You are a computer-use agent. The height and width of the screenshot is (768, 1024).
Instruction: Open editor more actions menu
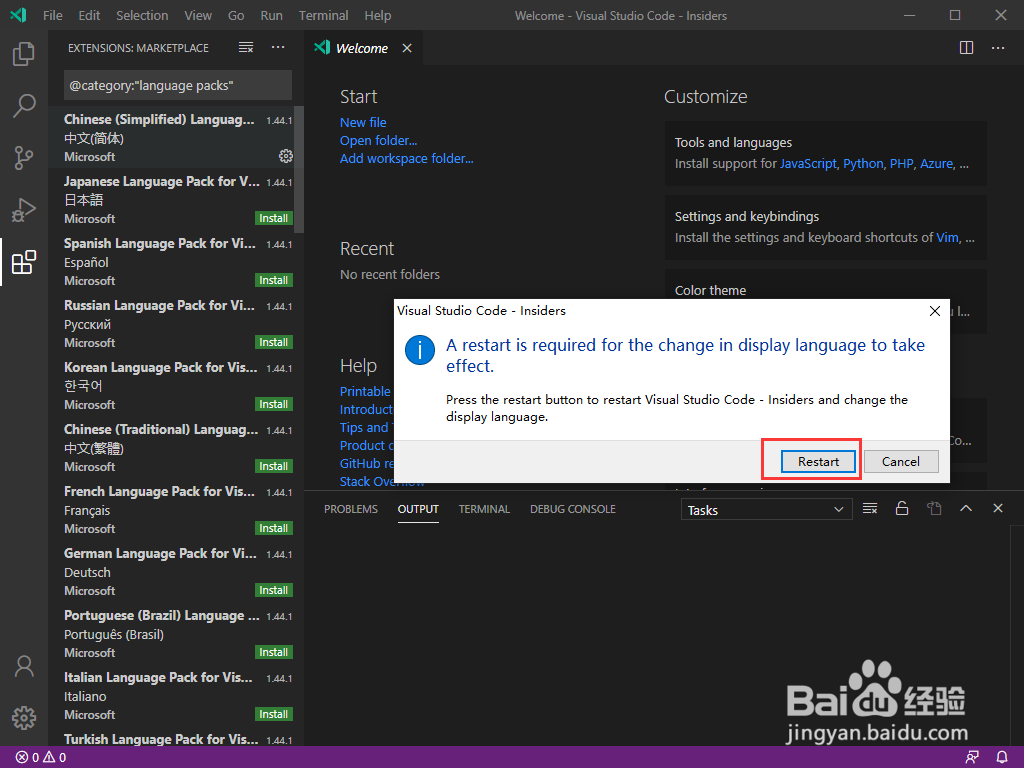(x=998, y=48)
